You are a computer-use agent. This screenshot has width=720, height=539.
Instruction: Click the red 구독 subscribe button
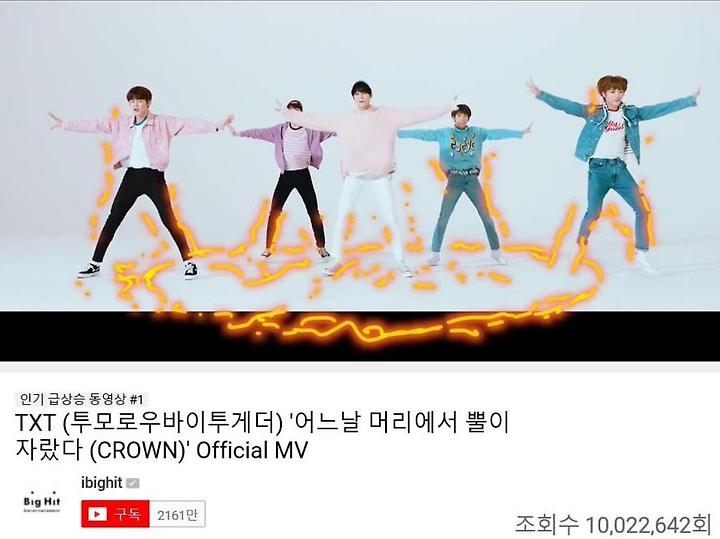[x=115, y=514]
